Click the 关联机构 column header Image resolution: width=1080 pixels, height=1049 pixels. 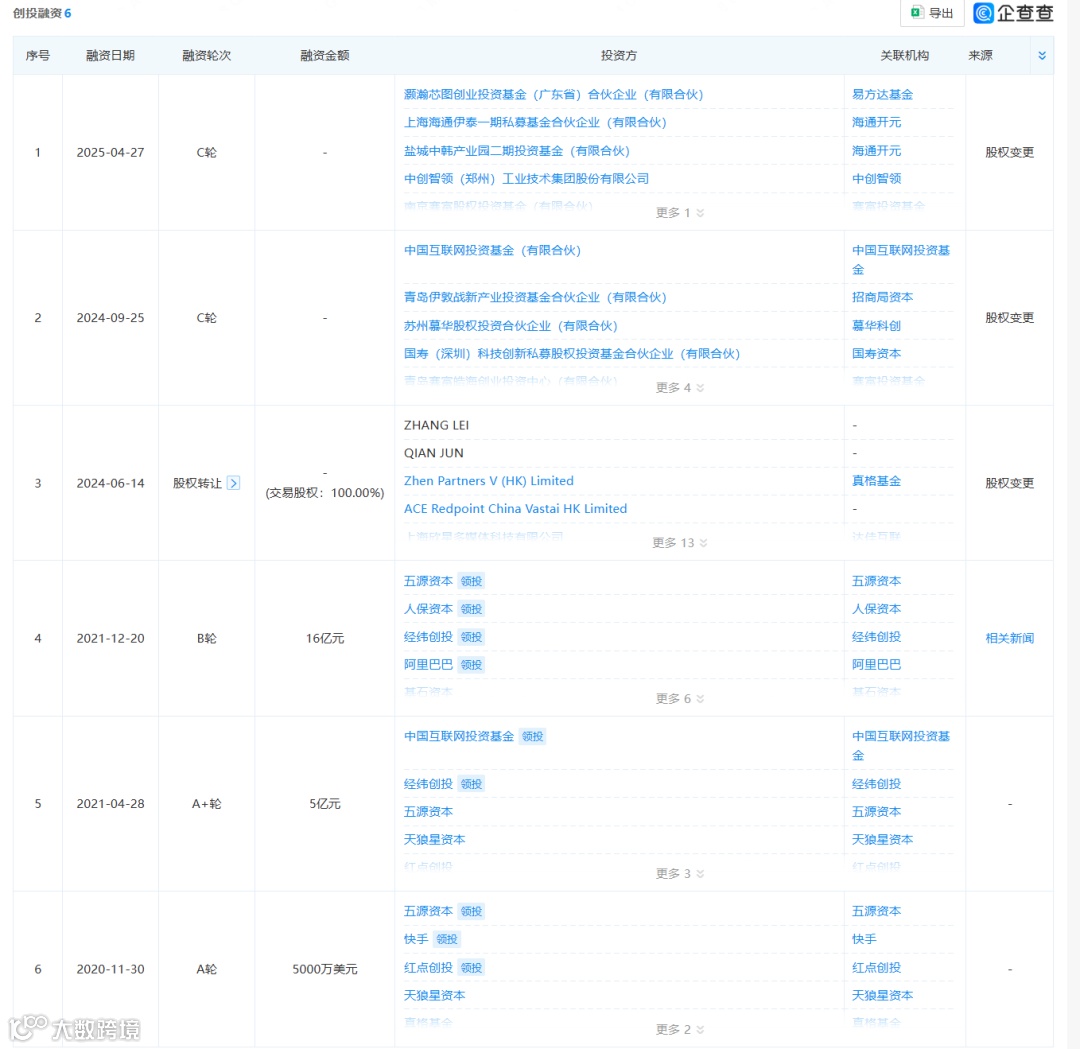coord(904,56)
